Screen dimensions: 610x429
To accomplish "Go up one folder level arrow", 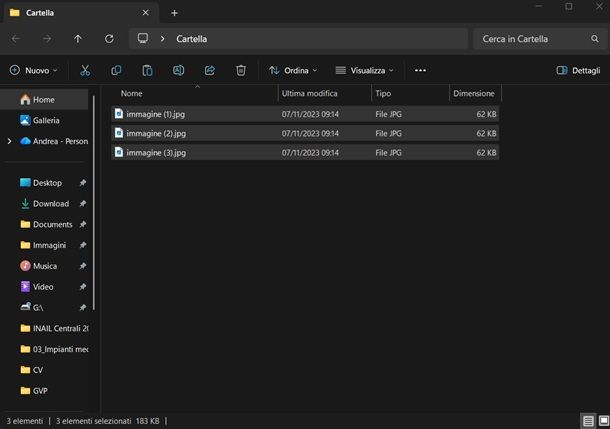I will pyautogui.click(x=78, y=39).
